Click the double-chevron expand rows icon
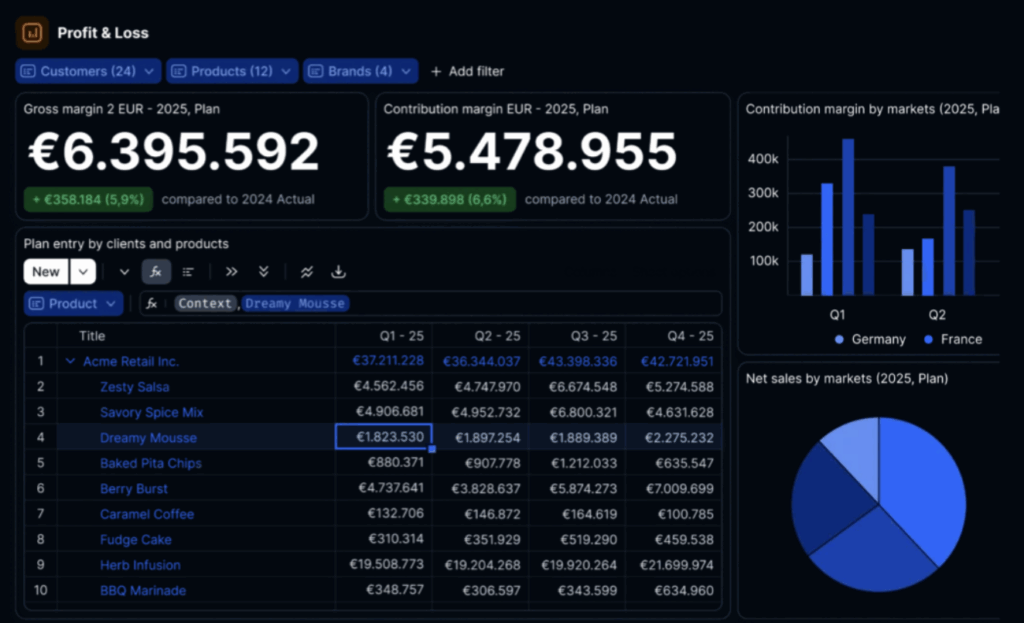This screenshot has height=623, width=1024. pyautogui.click(x=263, y=271)
